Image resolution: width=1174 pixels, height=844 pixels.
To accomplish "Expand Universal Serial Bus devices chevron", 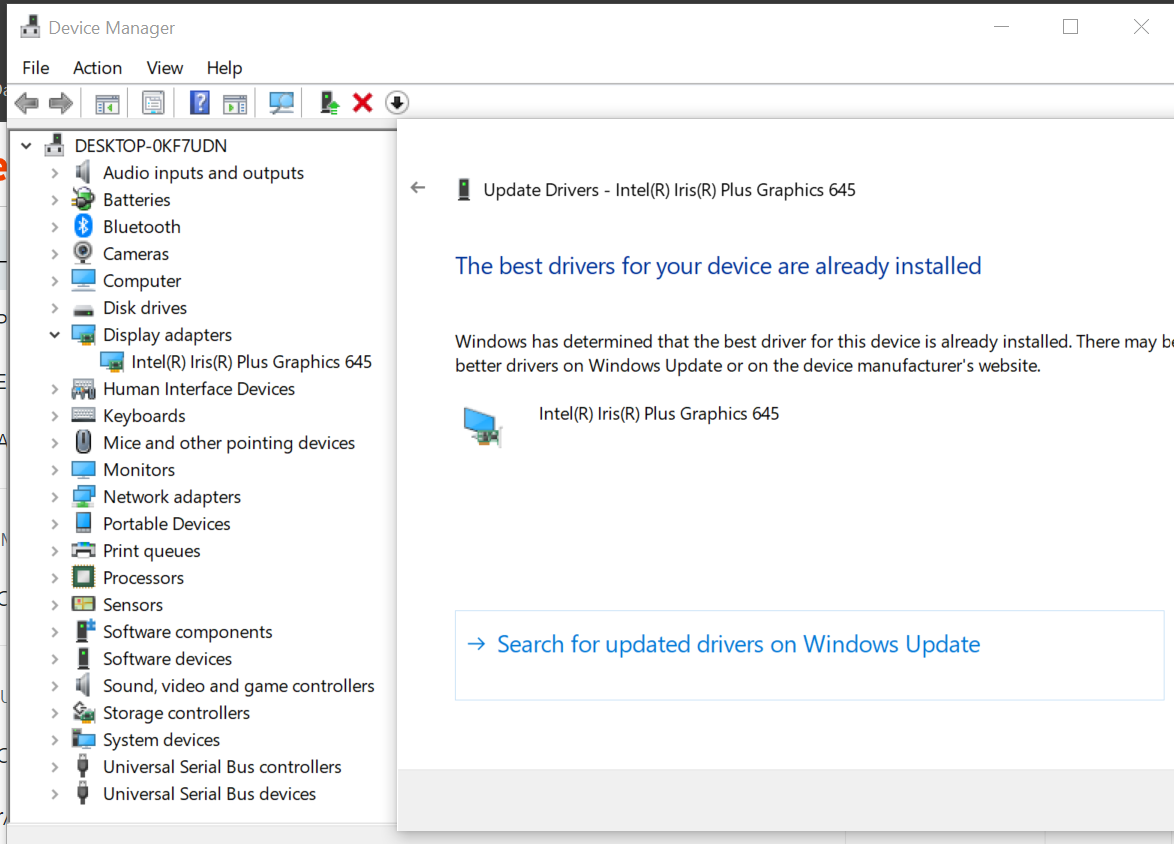I will 55,793.
